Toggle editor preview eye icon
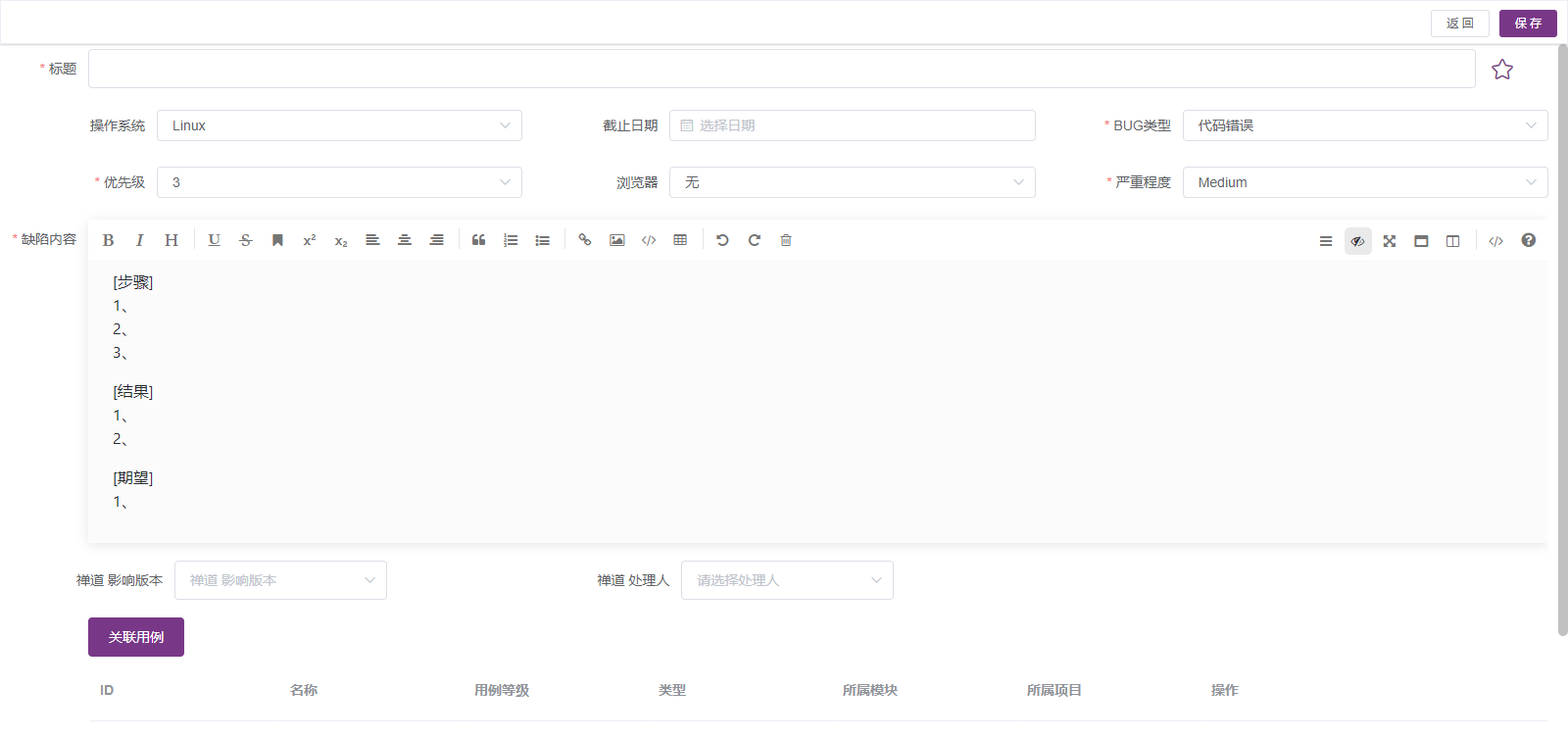 (1358, 241)
